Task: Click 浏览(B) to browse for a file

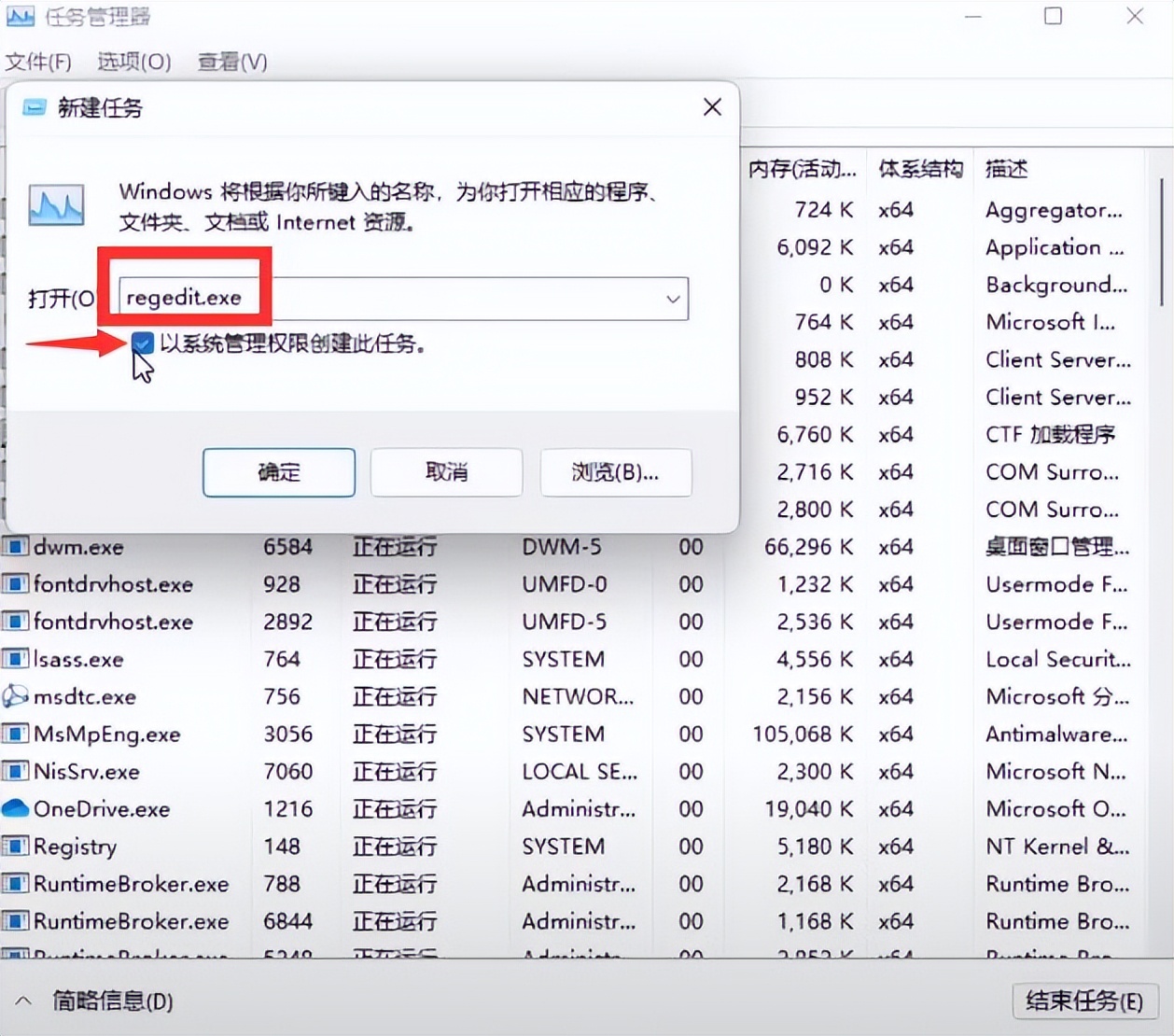Action: [x=615, y=472]
